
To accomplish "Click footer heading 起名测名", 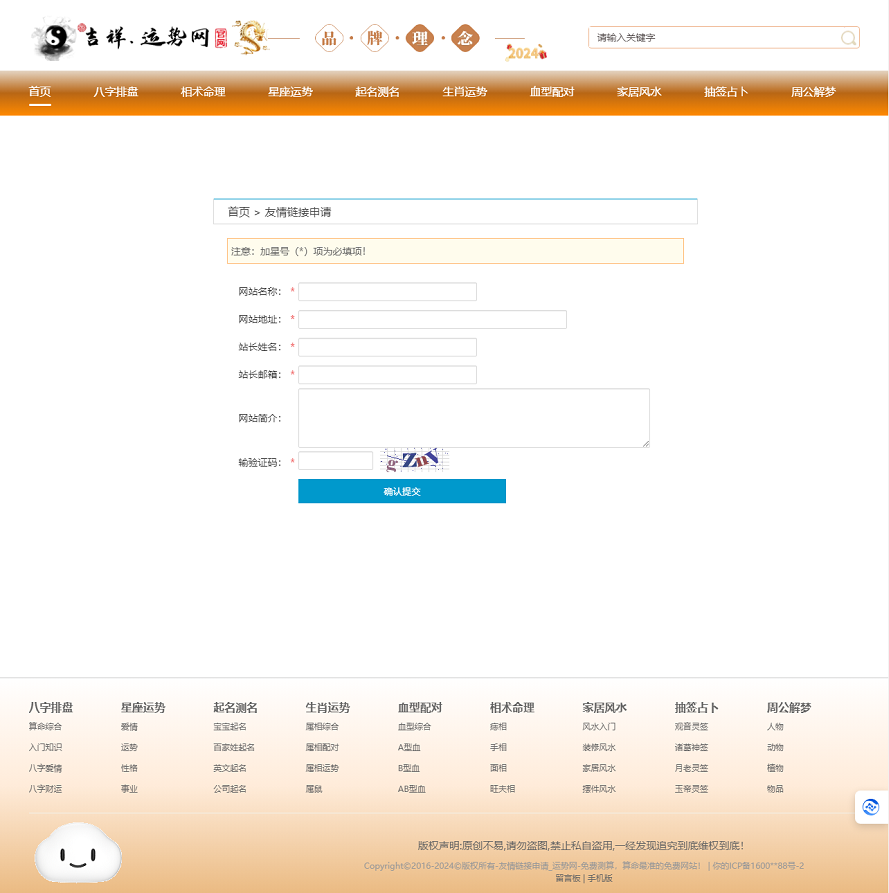I will pos(235,707).
